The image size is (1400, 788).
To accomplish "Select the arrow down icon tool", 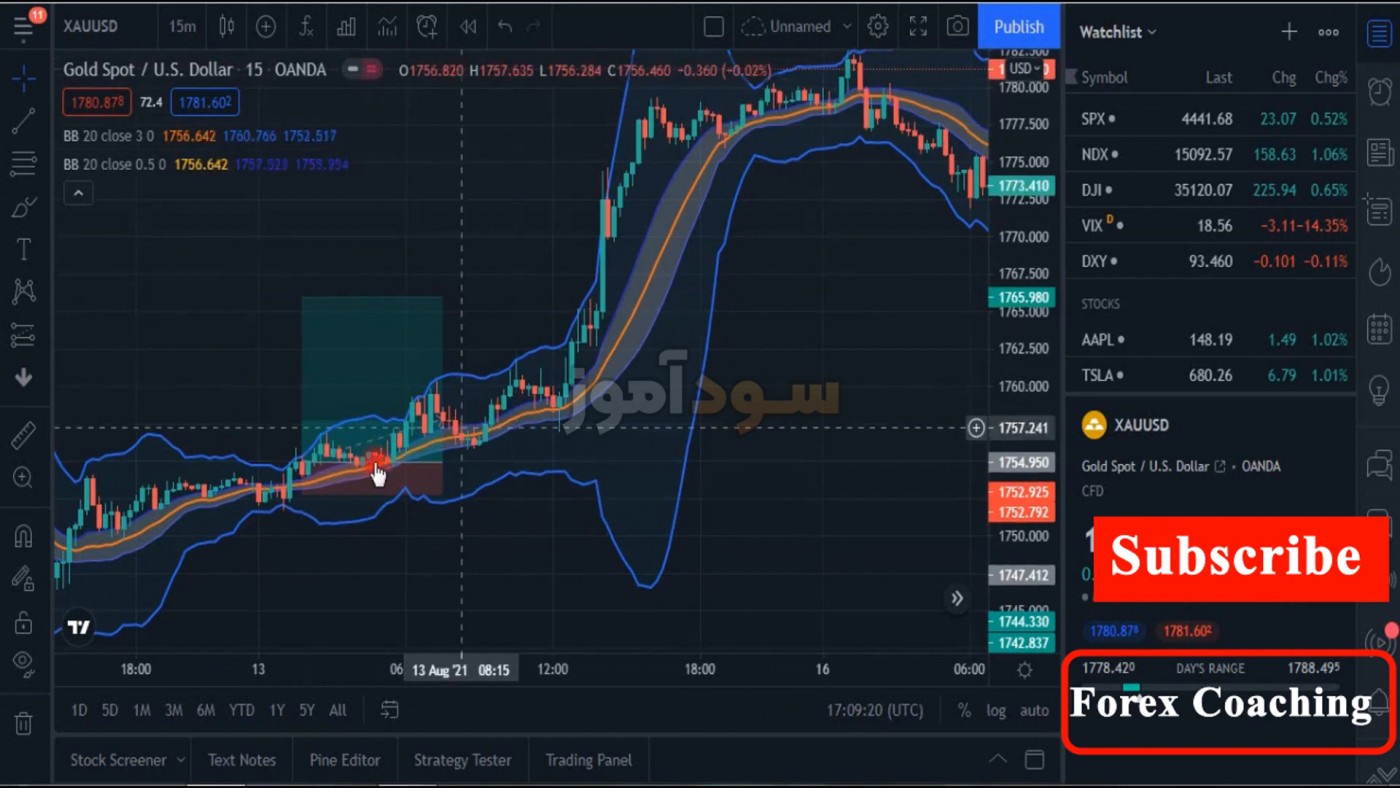I will pyautogui.click(x=23, y=377).
